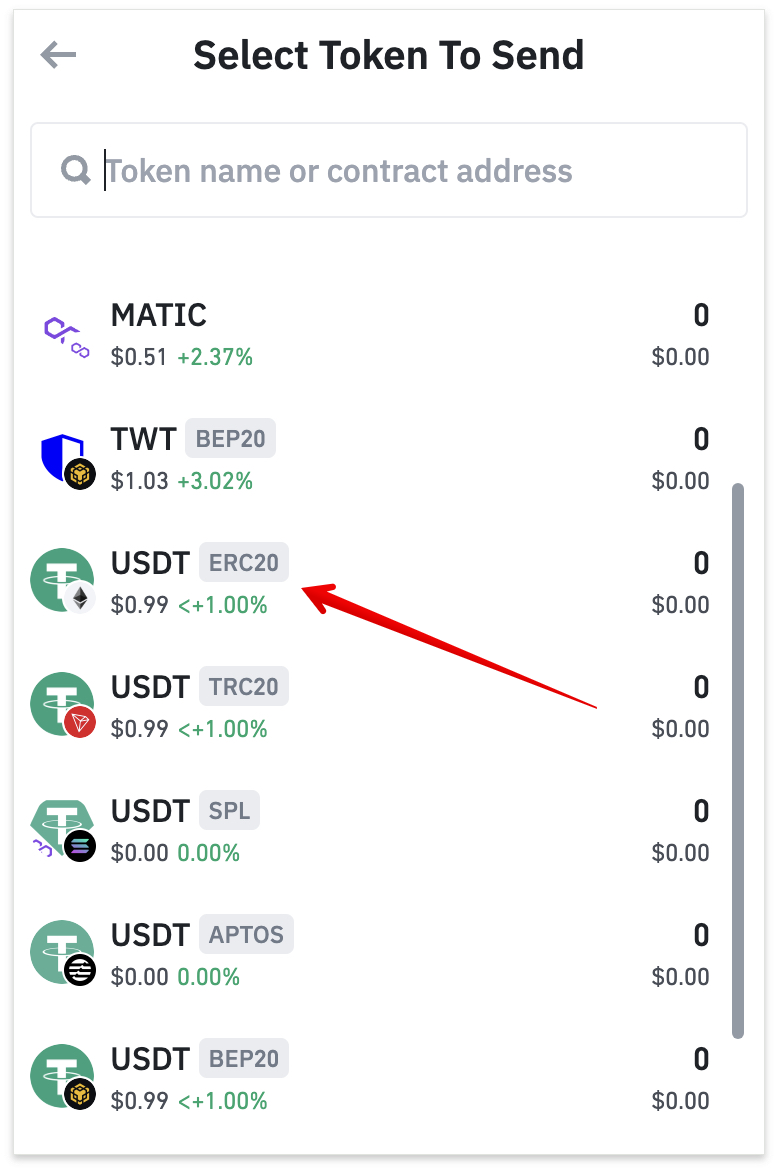Choose the MATIC token name

click(x=158, y=315)
